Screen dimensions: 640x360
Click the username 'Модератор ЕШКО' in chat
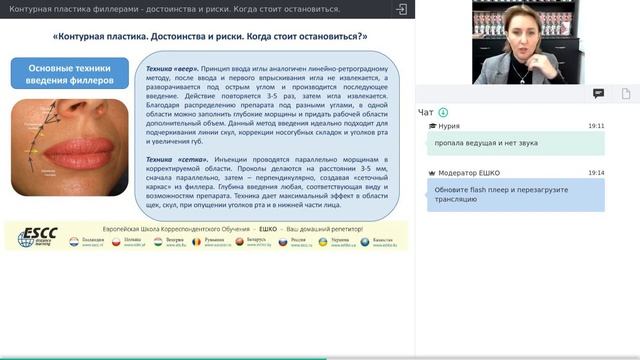(469, 173)
